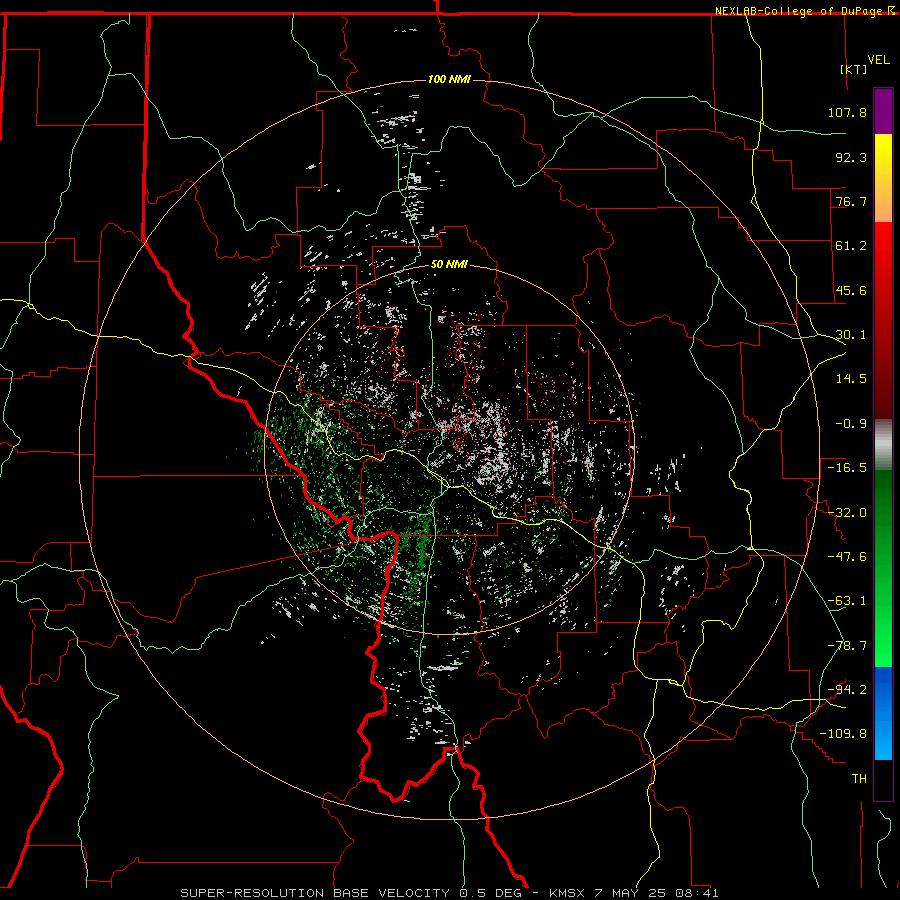Select the -94.2 legend value
This screenshot has height=900, width=900.
coord(847,689)
